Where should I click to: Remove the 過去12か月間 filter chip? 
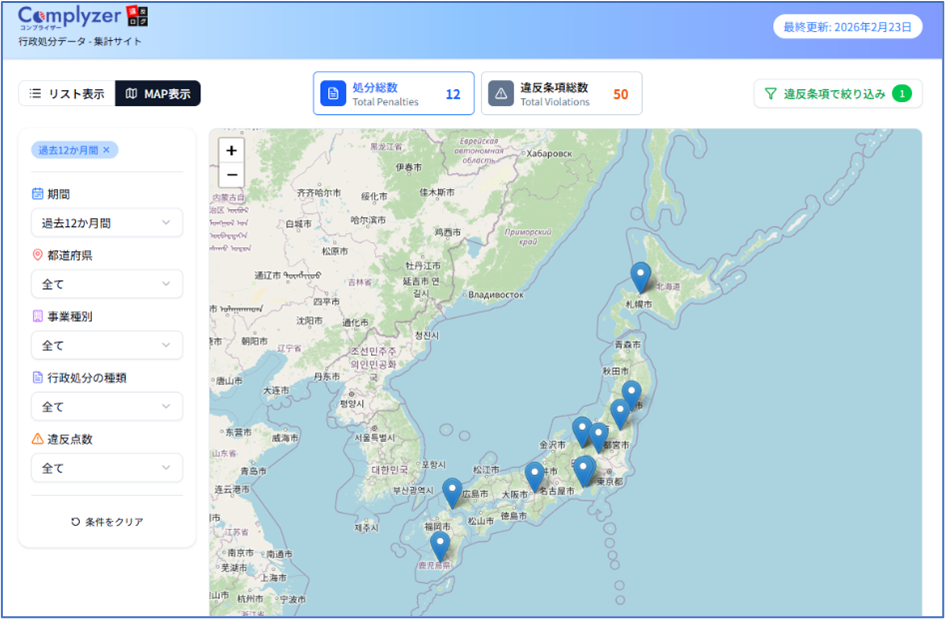tap(107, 150)
